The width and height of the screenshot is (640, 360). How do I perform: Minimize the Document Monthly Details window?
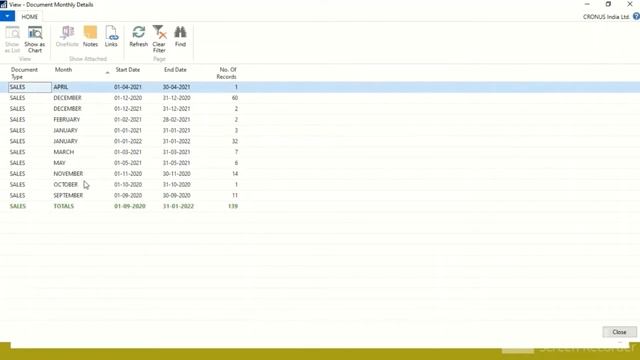coord(587,4)
